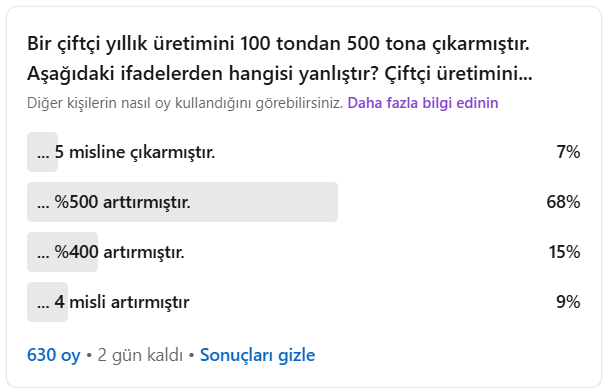View voters via the '630 oy' link
This screenshot has width=605, height=391.
click(x=54, y=355)
